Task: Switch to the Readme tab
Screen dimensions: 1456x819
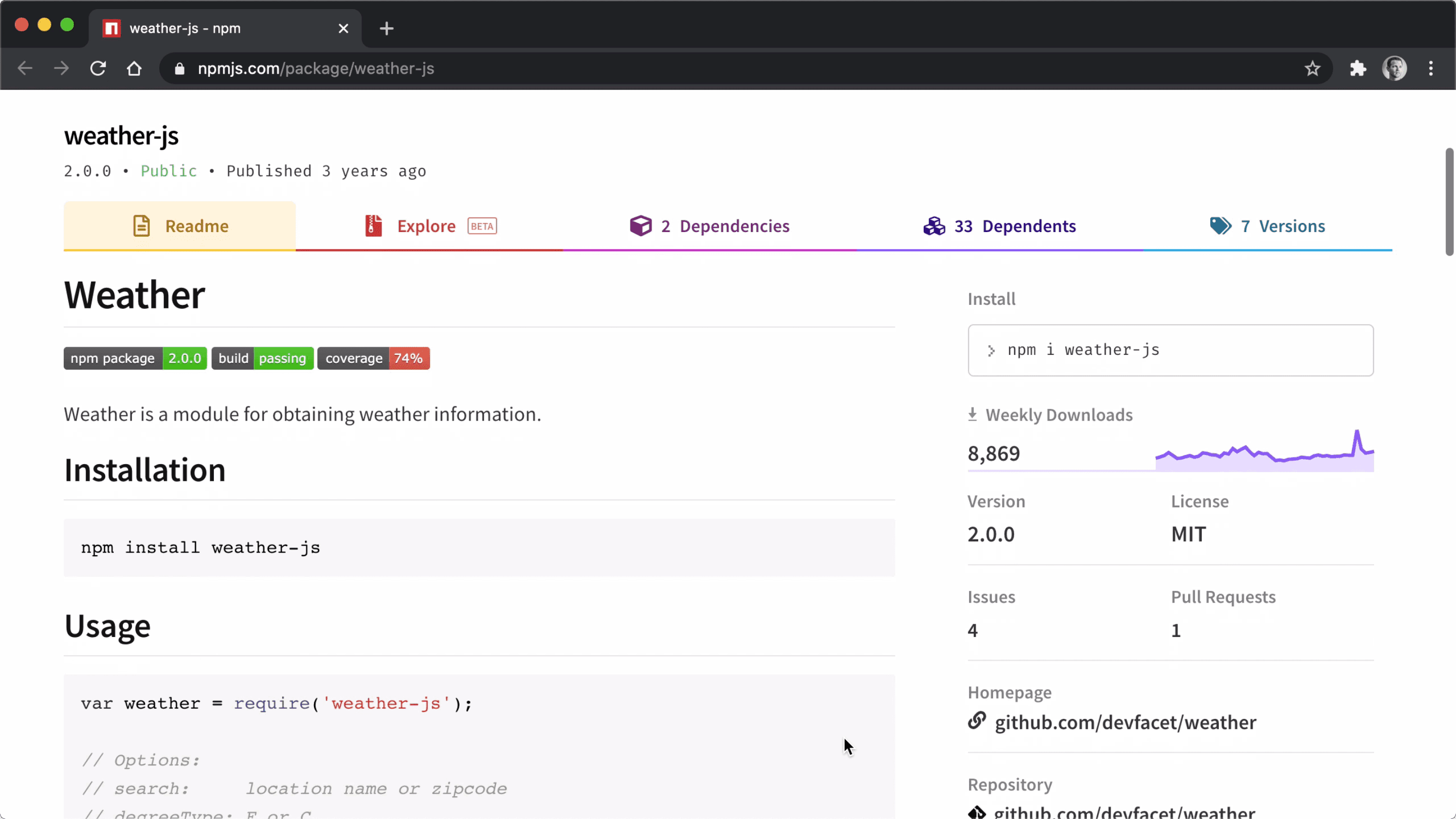Action: (x=180, y=226)
